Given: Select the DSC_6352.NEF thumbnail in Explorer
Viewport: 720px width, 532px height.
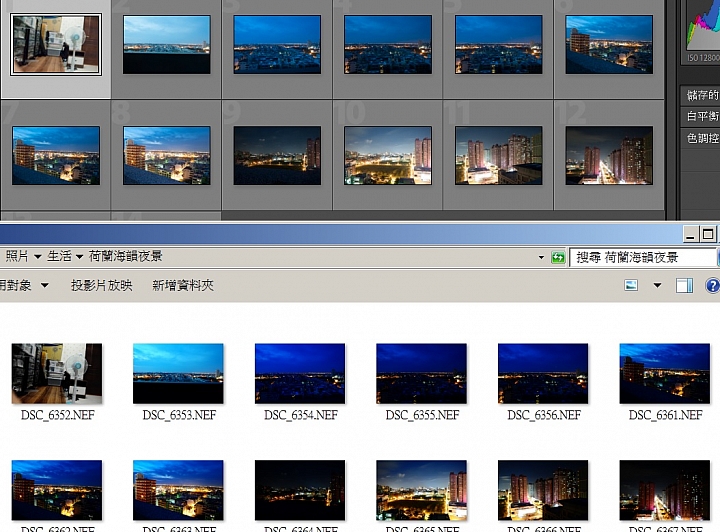Looking at the screenshot, I should [x=57, y=374].
